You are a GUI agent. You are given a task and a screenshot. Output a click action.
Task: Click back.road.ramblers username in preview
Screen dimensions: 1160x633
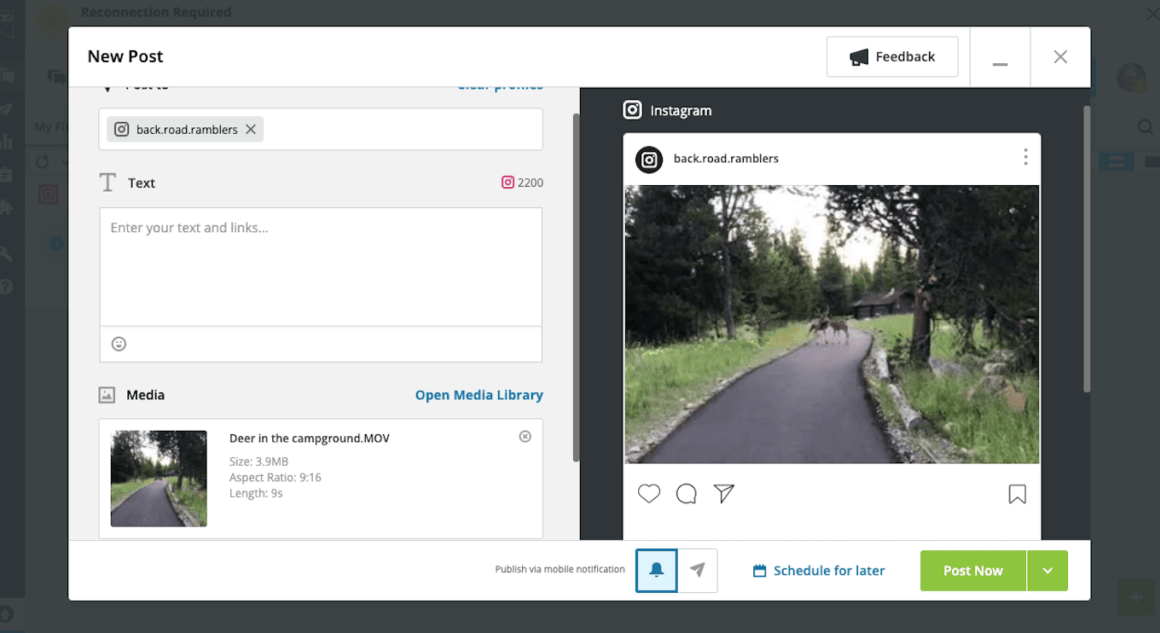726,158
